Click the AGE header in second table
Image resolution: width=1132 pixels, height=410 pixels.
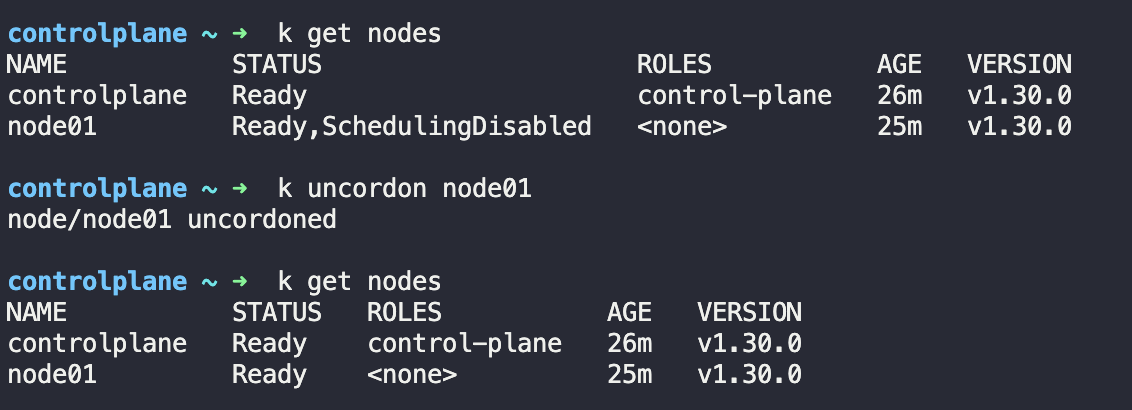(630, 313)
